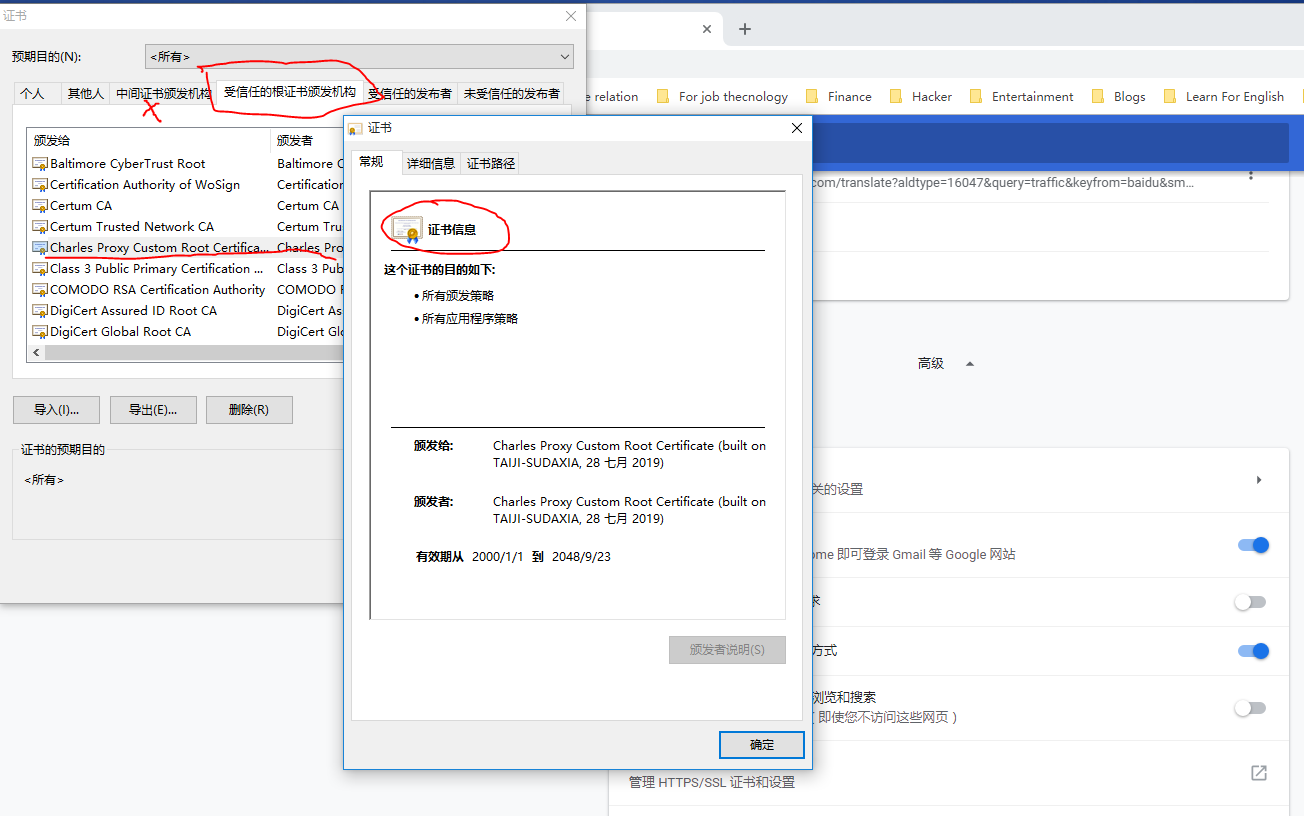
Task: Open a new Chrome tab
Action: pyautogui.click(x=744, y=29)
